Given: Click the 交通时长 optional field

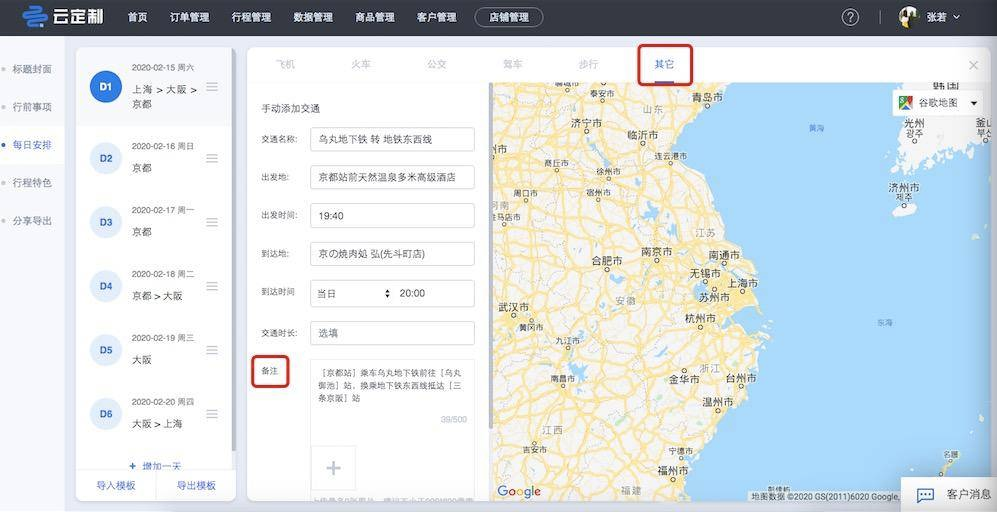Looking at the screenshot, I should pos(392,333).
